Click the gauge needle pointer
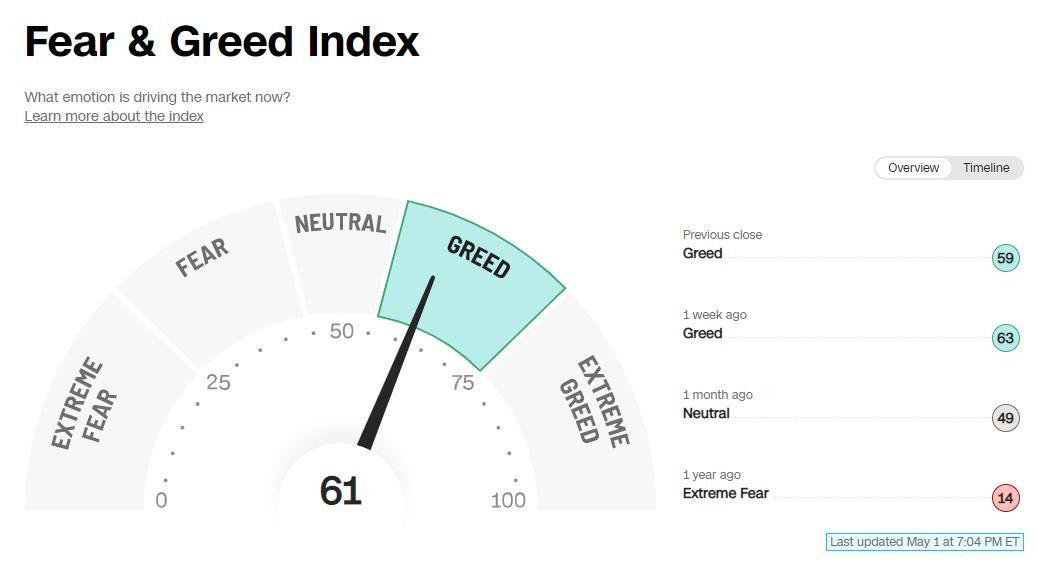This screenshot has height=573, width=1037. 397,363
